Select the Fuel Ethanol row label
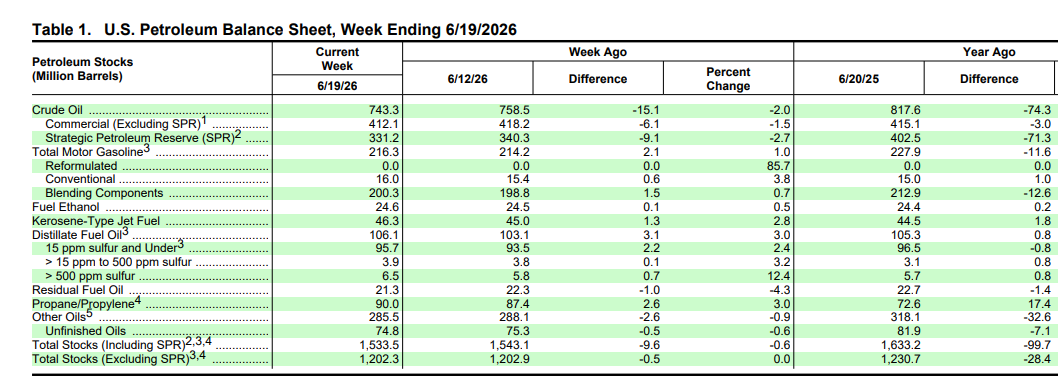Viewport: 1058px width, 392px height. pos(66,206)
